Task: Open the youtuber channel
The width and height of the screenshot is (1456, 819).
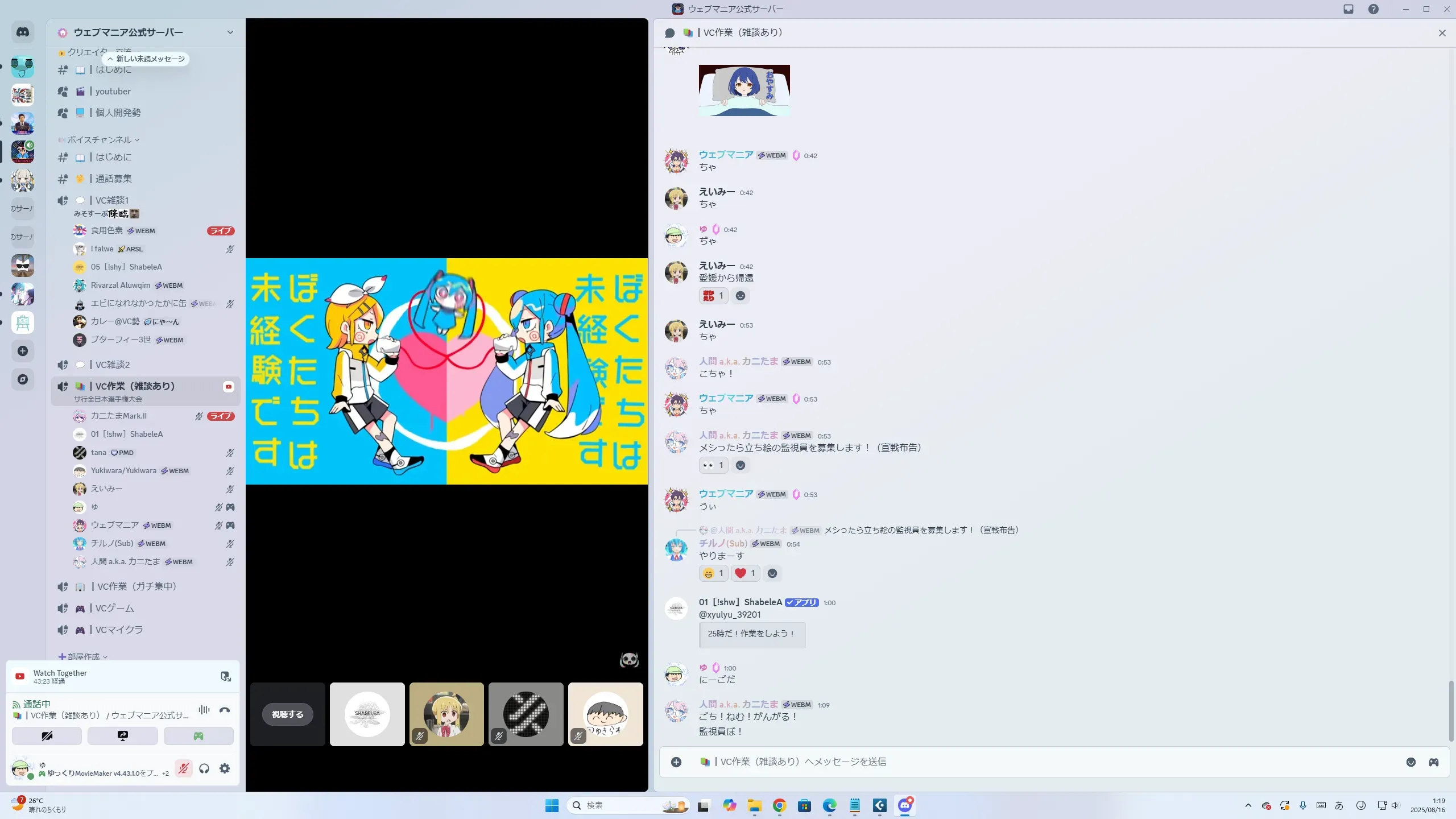Action: click(x=113, y=92)
